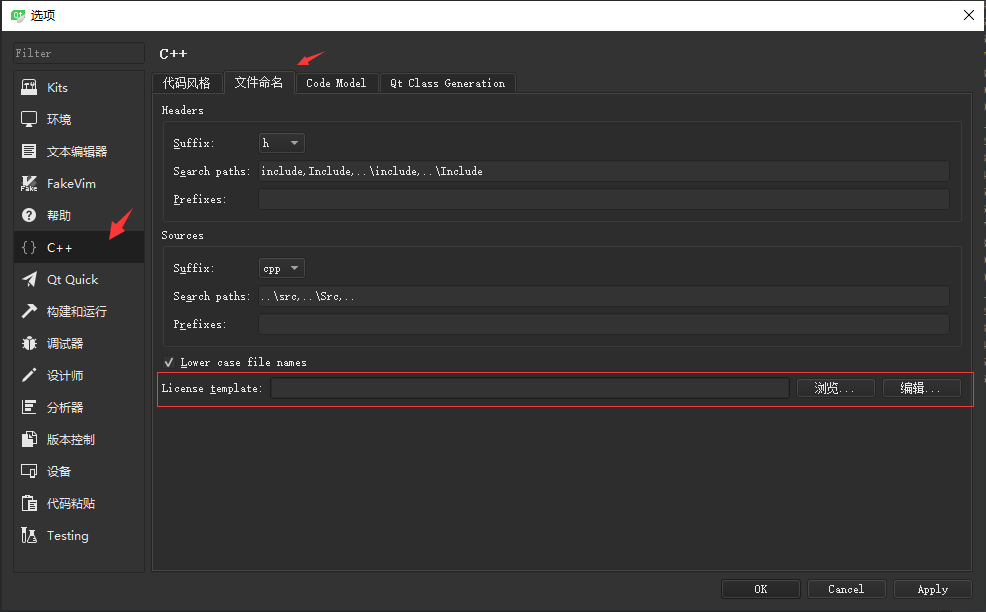The image size is (986, 612).
Task: Open the Qt Quick paper plane icon
Action: click(x=29, y=279)
